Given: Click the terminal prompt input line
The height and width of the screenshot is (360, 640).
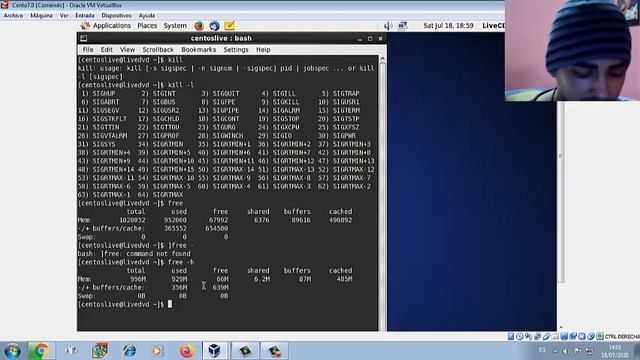Looking at the screenshot, I should pyautogui.click(x=227, y=304).
